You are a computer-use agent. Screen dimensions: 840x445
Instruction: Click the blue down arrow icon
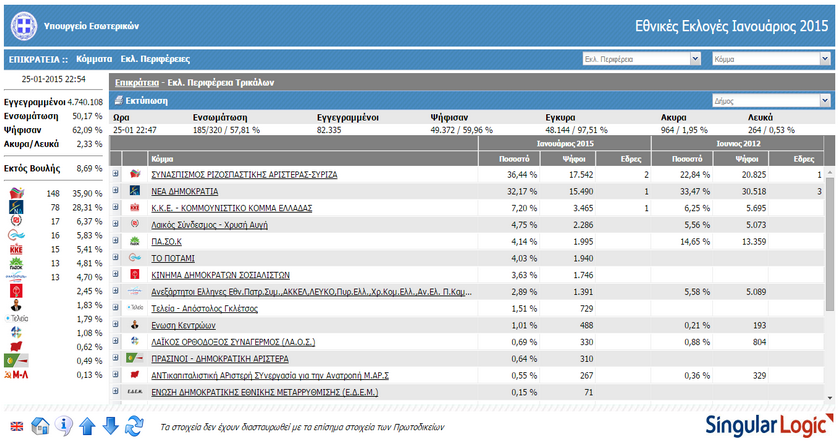[x=110, y=426]
